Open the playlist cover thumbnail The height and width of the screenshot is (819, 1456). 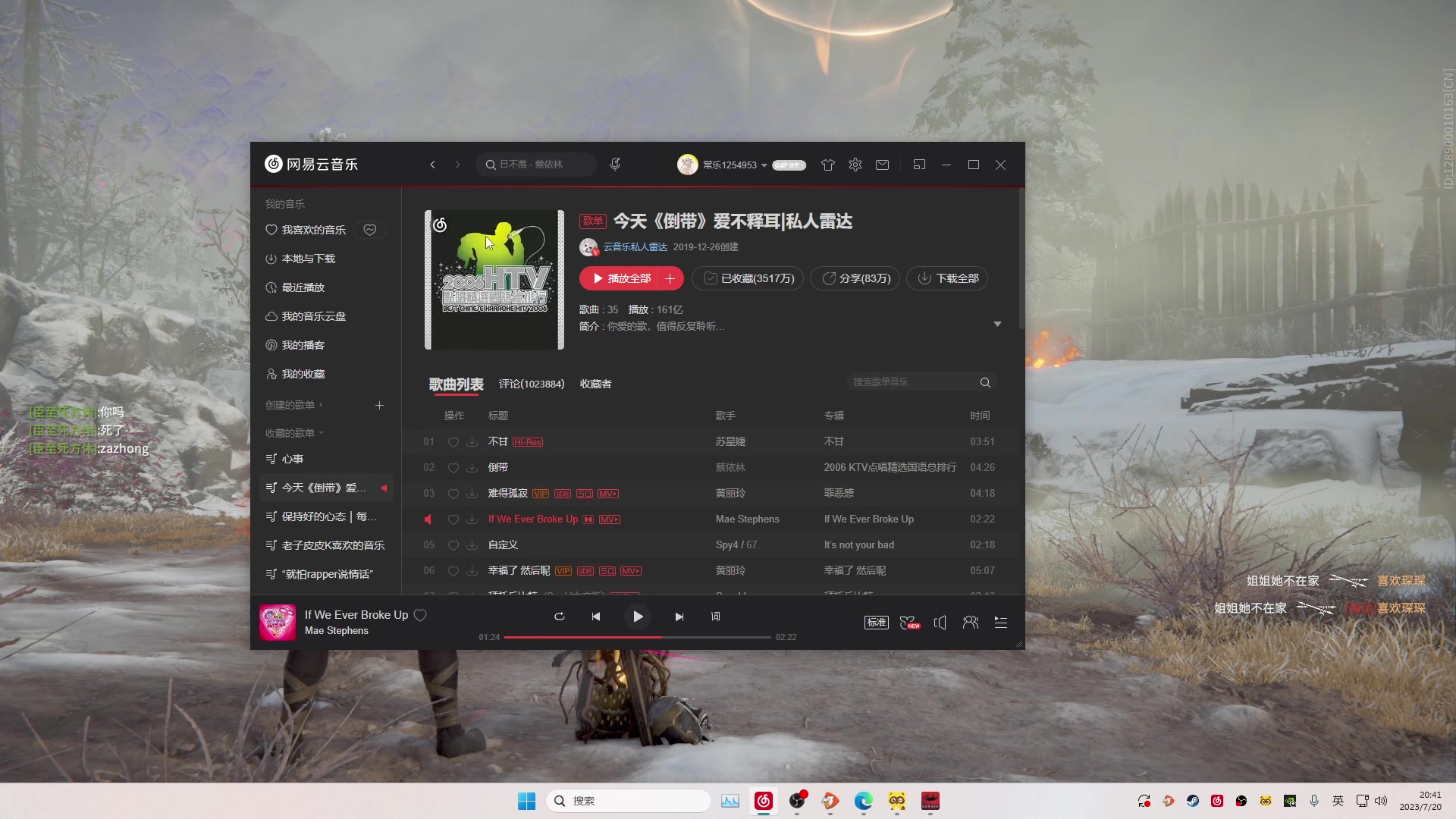coord(494,280)
